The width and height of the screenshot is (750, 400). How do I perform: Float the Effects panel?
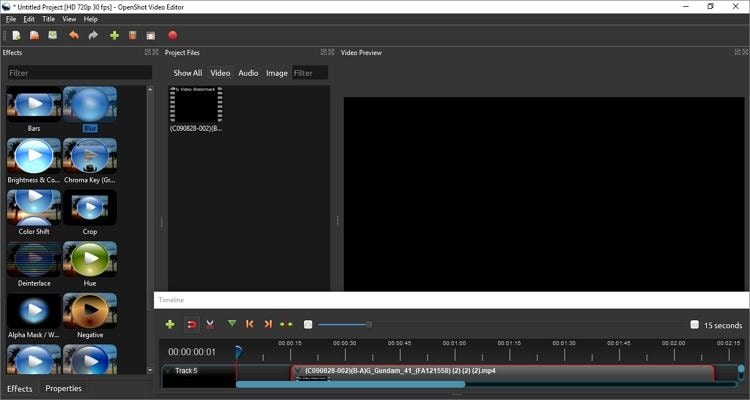(x=148, y=52)
